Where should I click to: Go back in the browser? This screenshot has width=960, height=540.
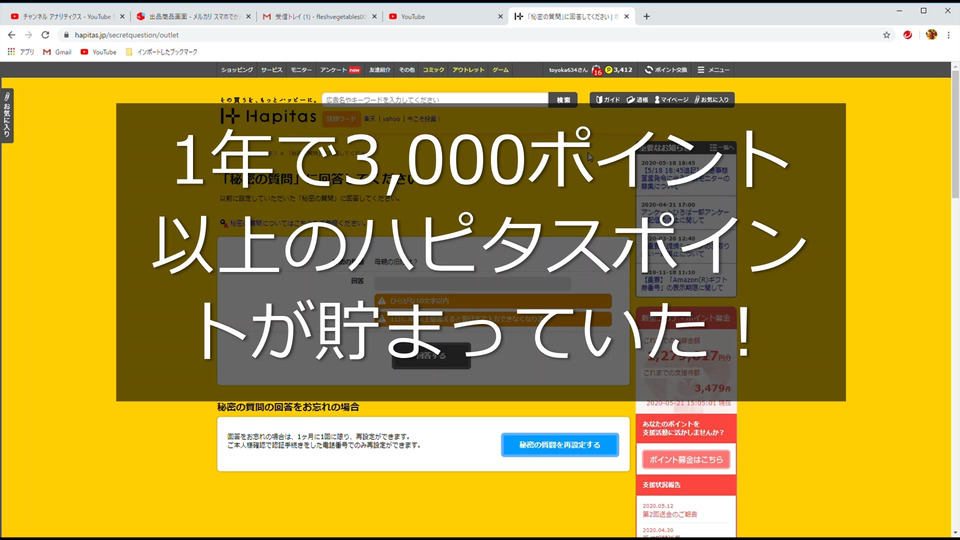click(x=12, y=35)
